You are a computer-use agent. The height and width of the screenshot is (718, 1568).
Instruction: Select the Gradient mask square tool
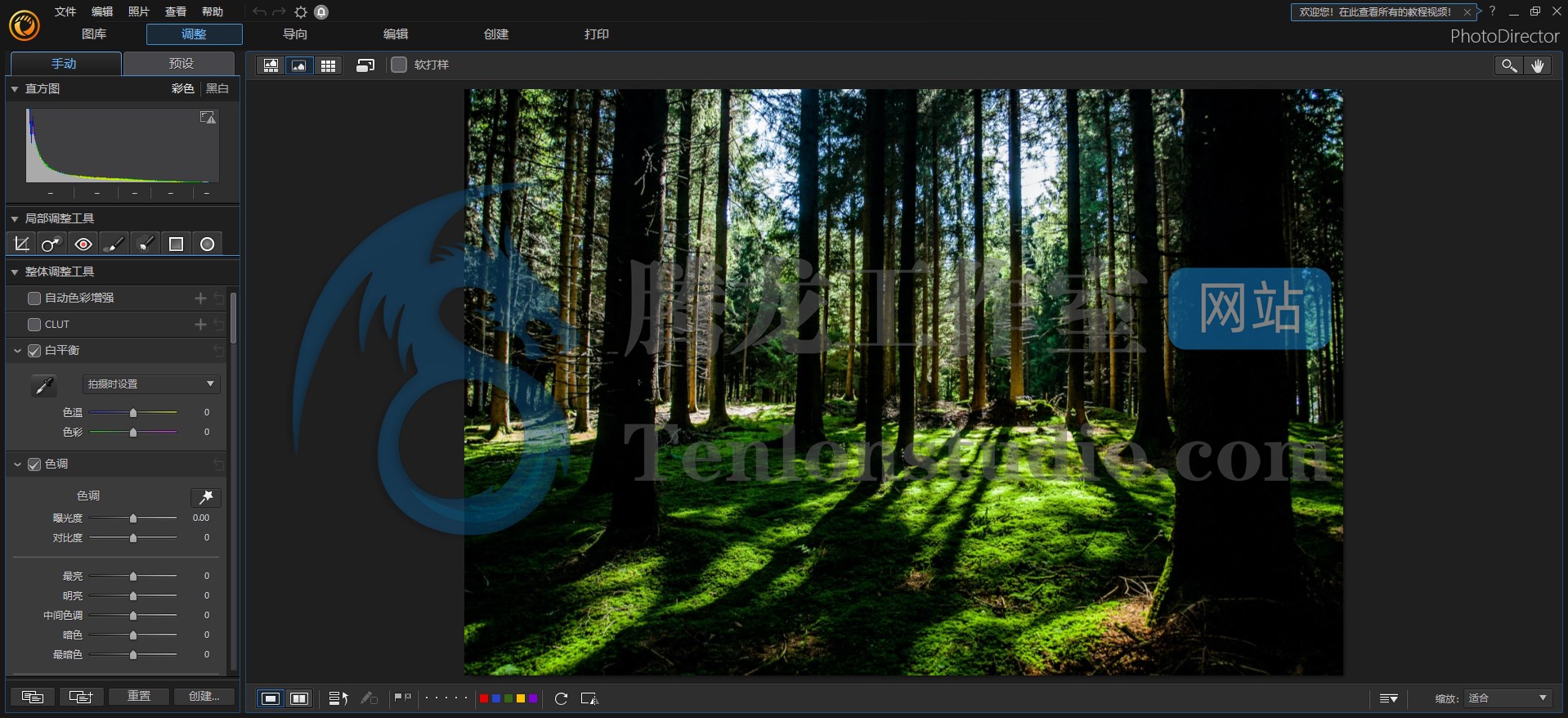[176, 244]
